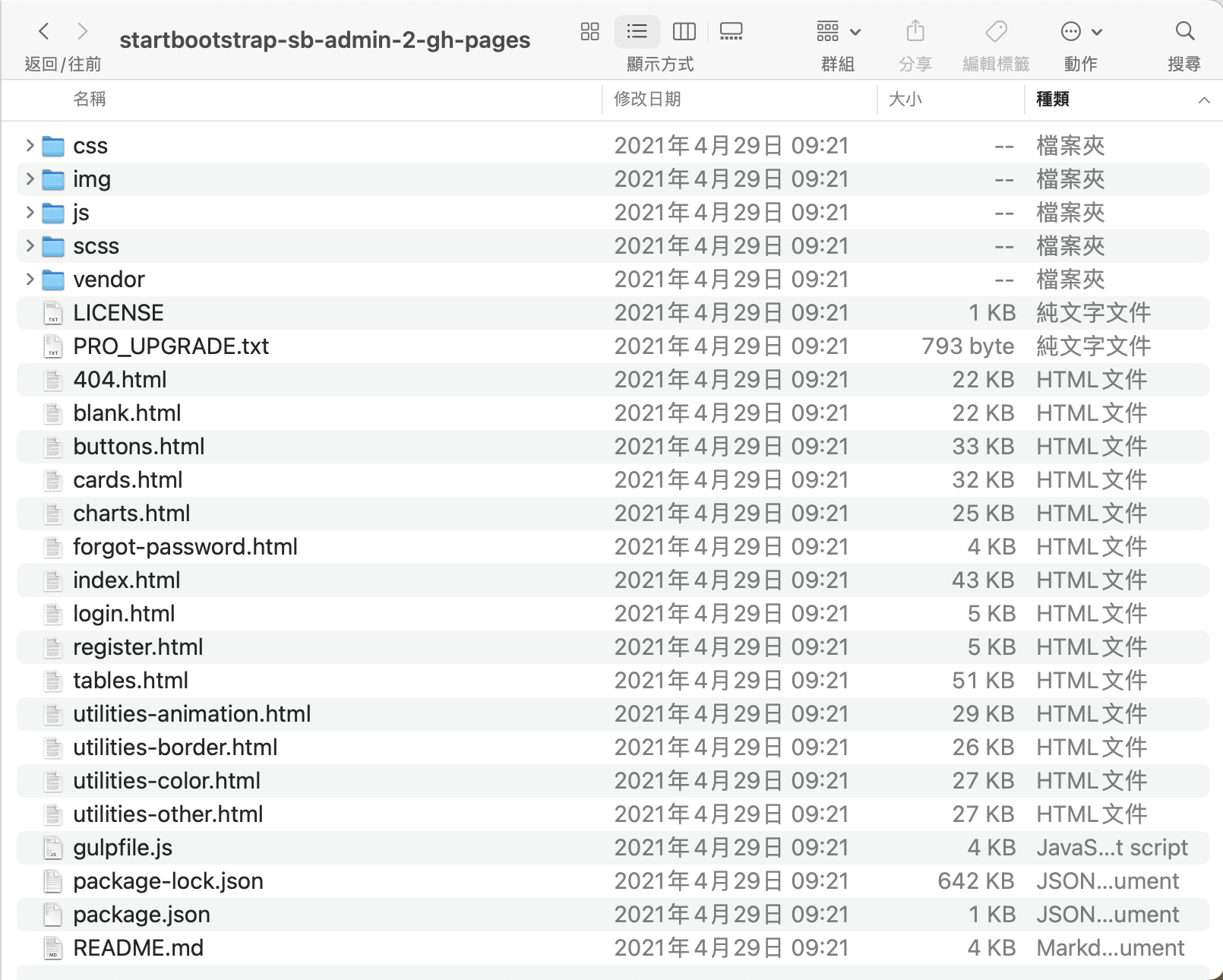Switch to icon grid view
This screenshot has height=980, width=1223.
click(x=589, y=32)
